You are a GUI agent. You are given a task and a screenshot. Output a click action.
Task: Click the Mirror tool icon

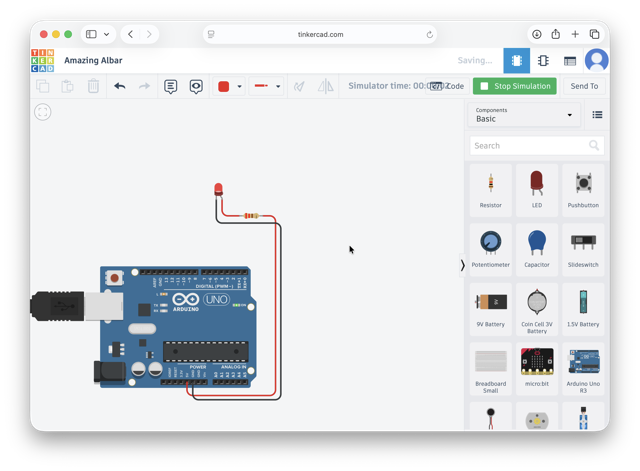pos(325,86)
